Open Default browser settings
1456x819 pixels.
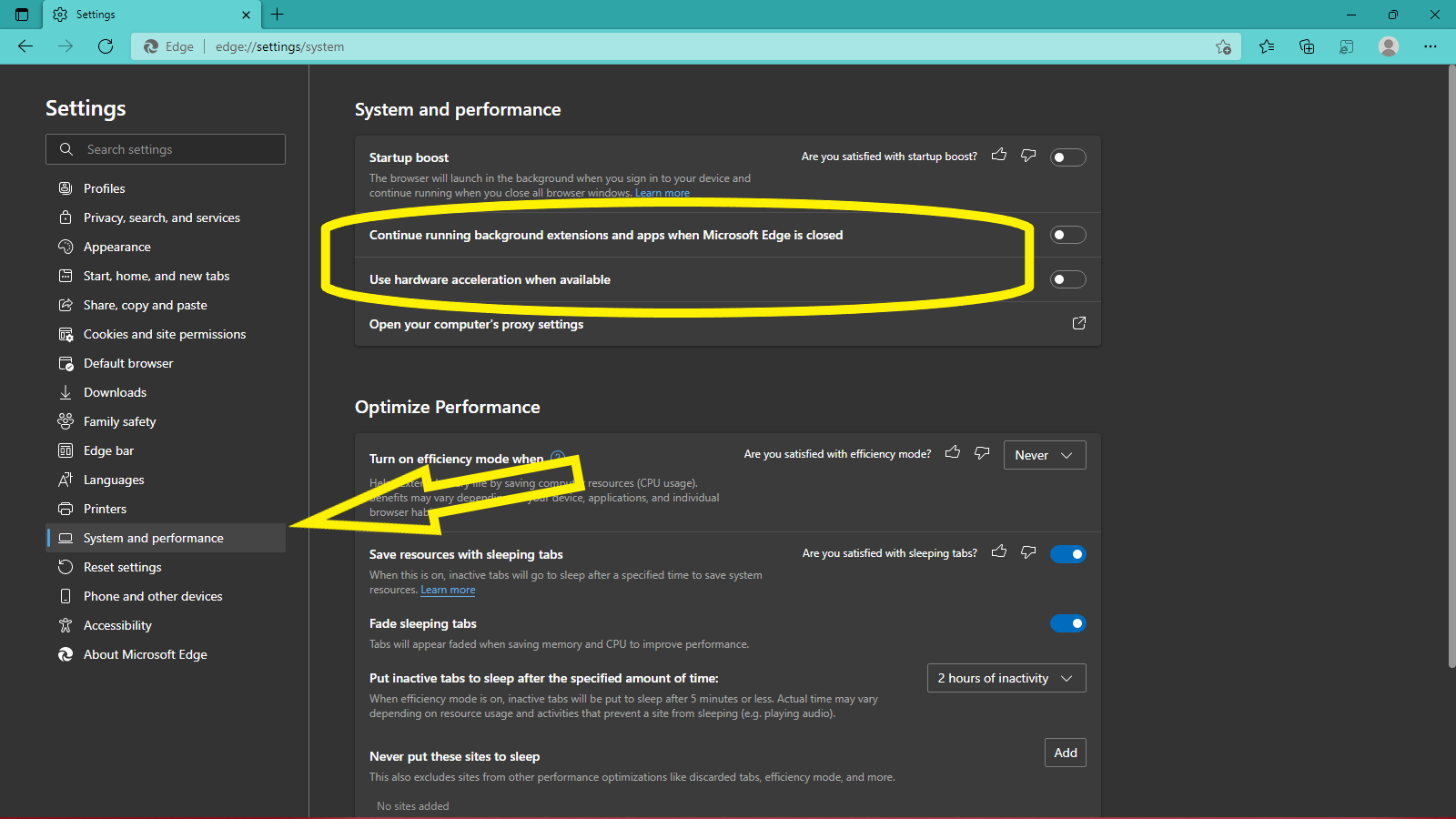click(166, 363)
